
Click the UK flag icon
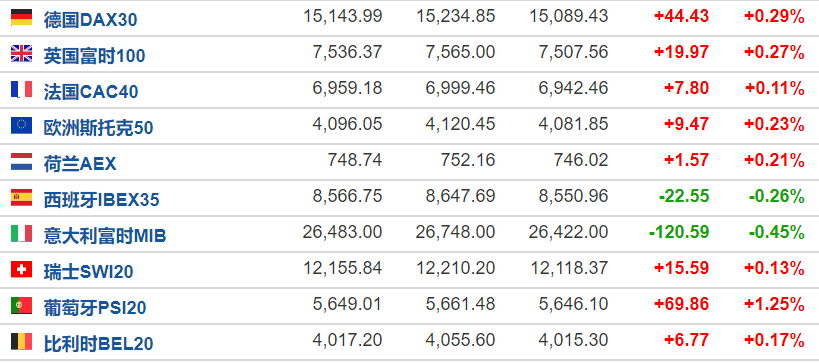(21, 53)
